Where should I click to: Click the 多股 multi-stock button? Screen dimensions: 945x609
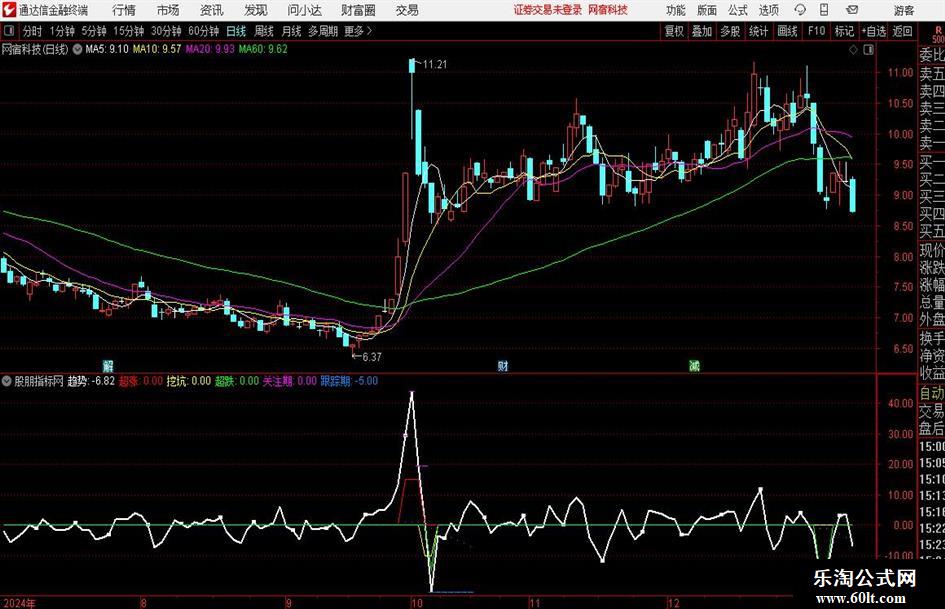point(730,31)
